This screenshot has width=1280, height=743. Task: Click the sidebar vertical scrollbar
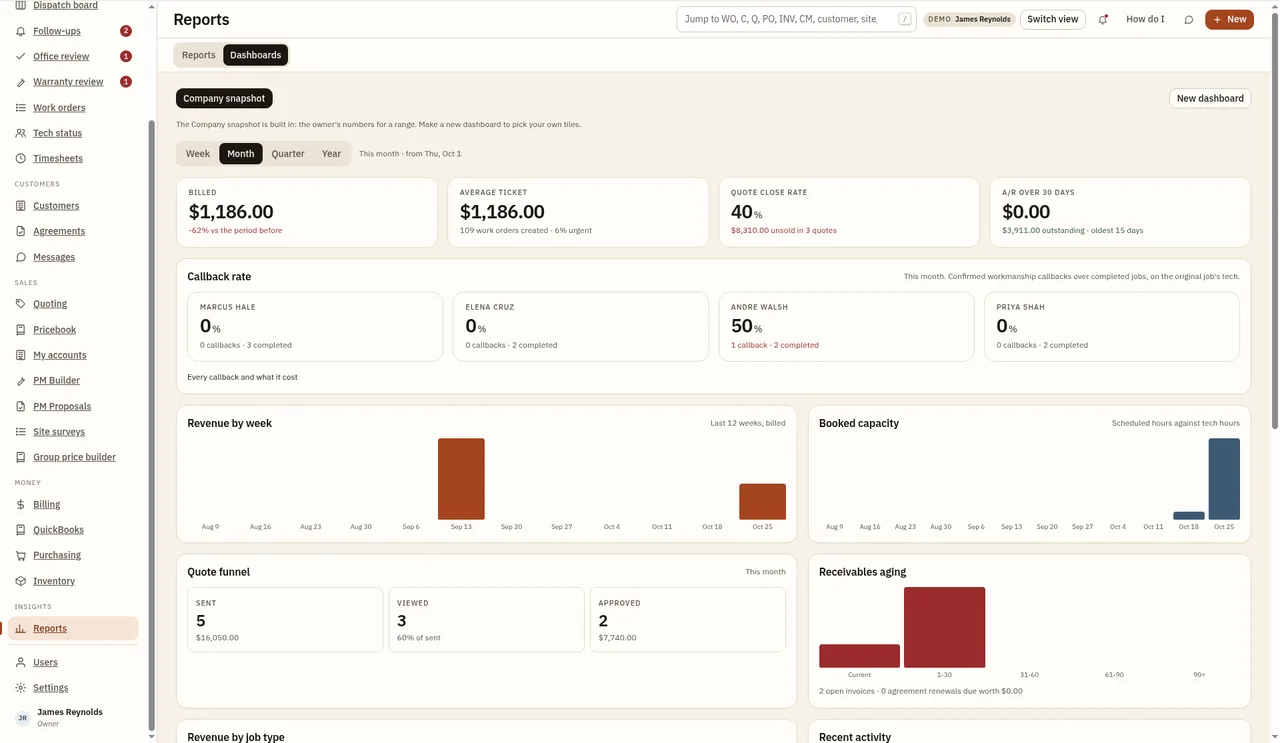(151, 425)
